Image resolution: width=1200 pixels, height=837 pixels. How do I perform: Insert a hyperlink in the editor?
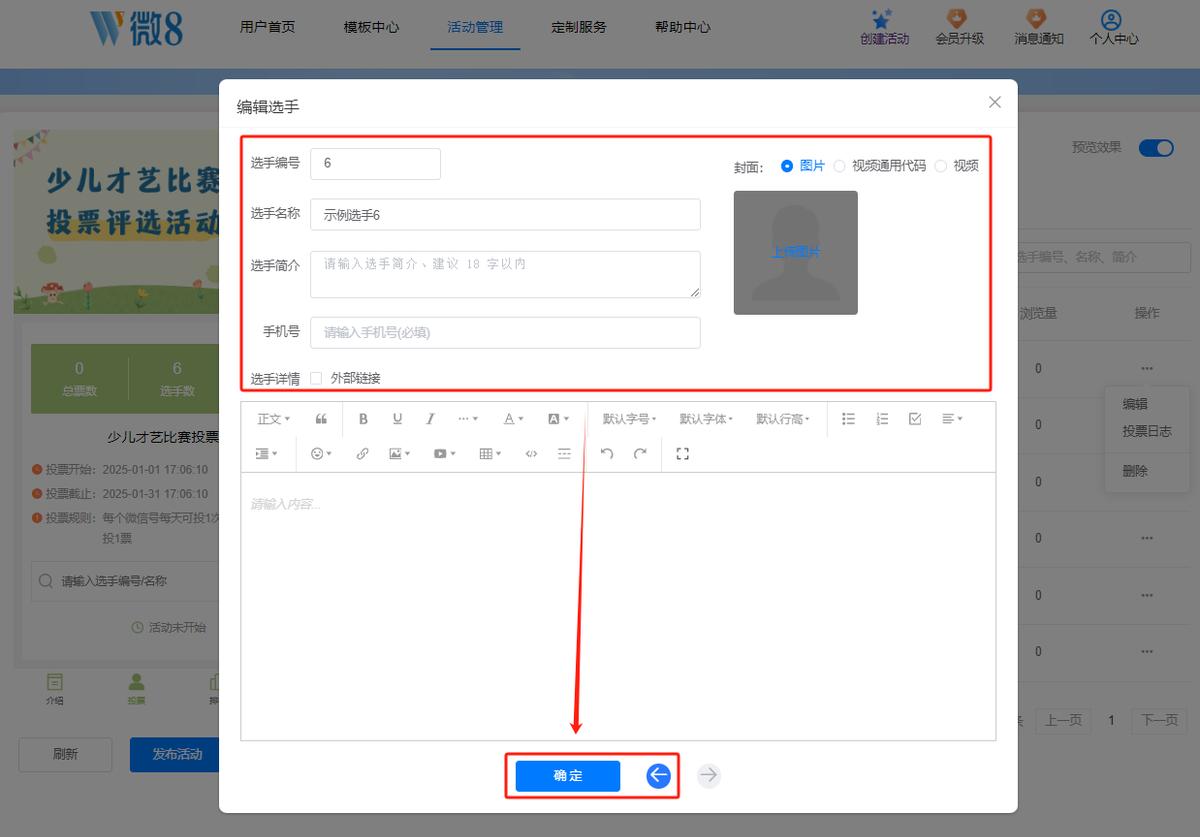tap(362, 454)
